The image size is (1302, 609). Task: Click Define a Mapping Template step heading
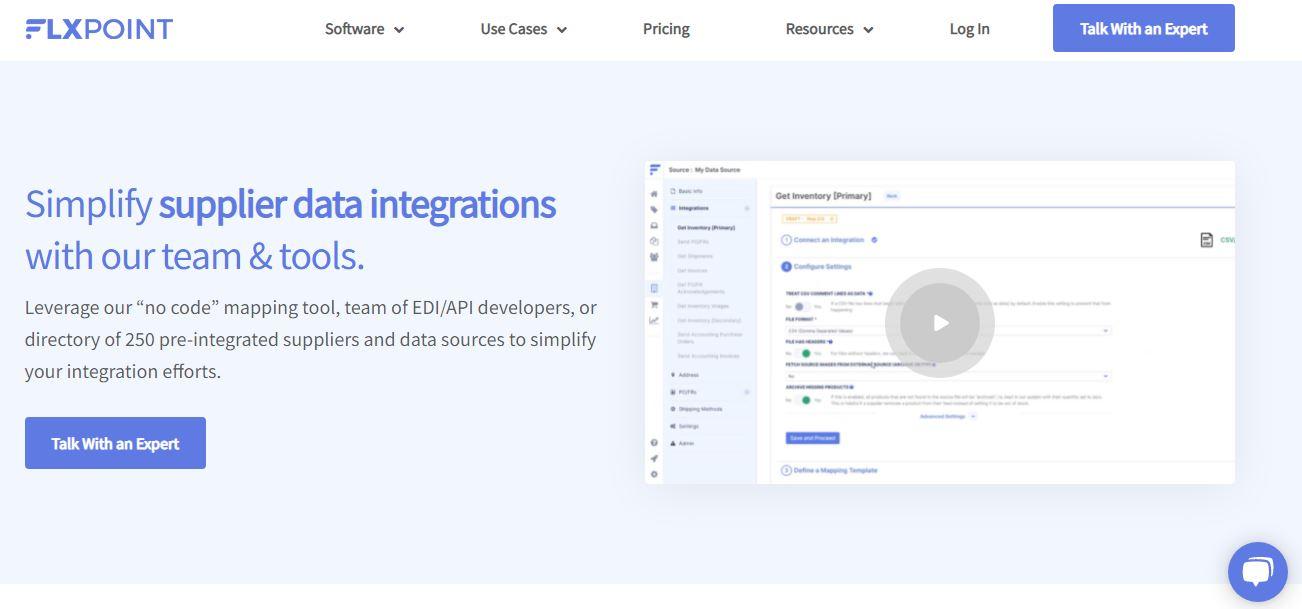pyautogui.click(x=835, y=470)
